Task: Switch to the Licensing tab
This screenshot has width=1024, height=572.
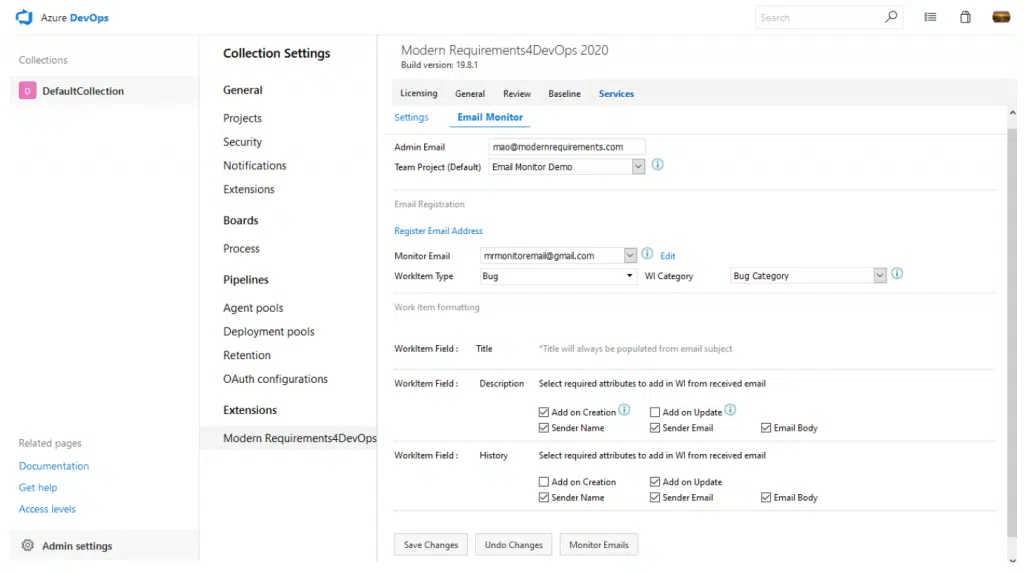Action: pos(418,93)
